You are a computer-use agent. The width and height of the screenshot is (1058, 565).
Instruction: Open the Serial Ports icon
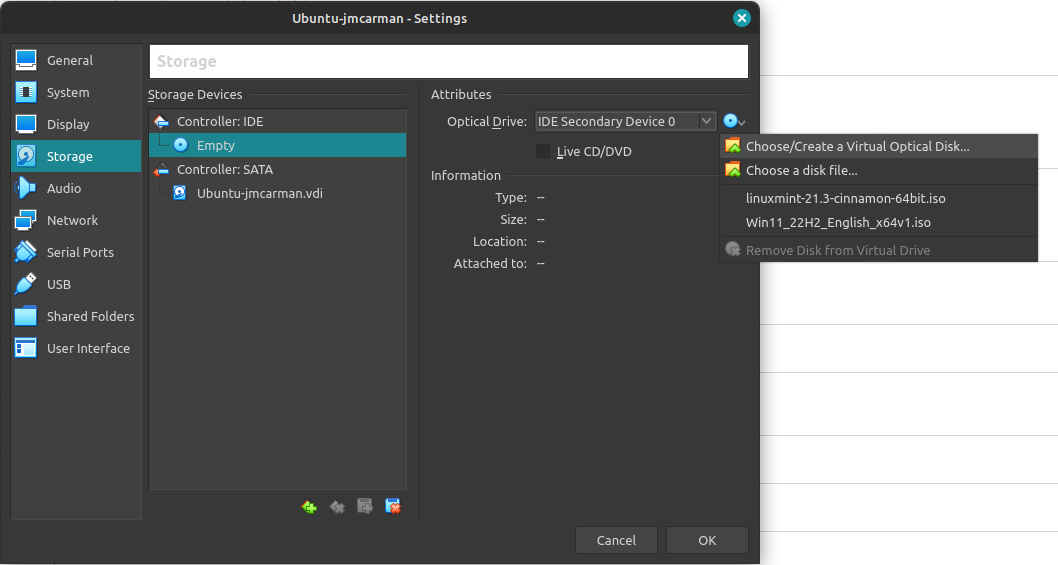pyautogui.click(x=26, y=252)
